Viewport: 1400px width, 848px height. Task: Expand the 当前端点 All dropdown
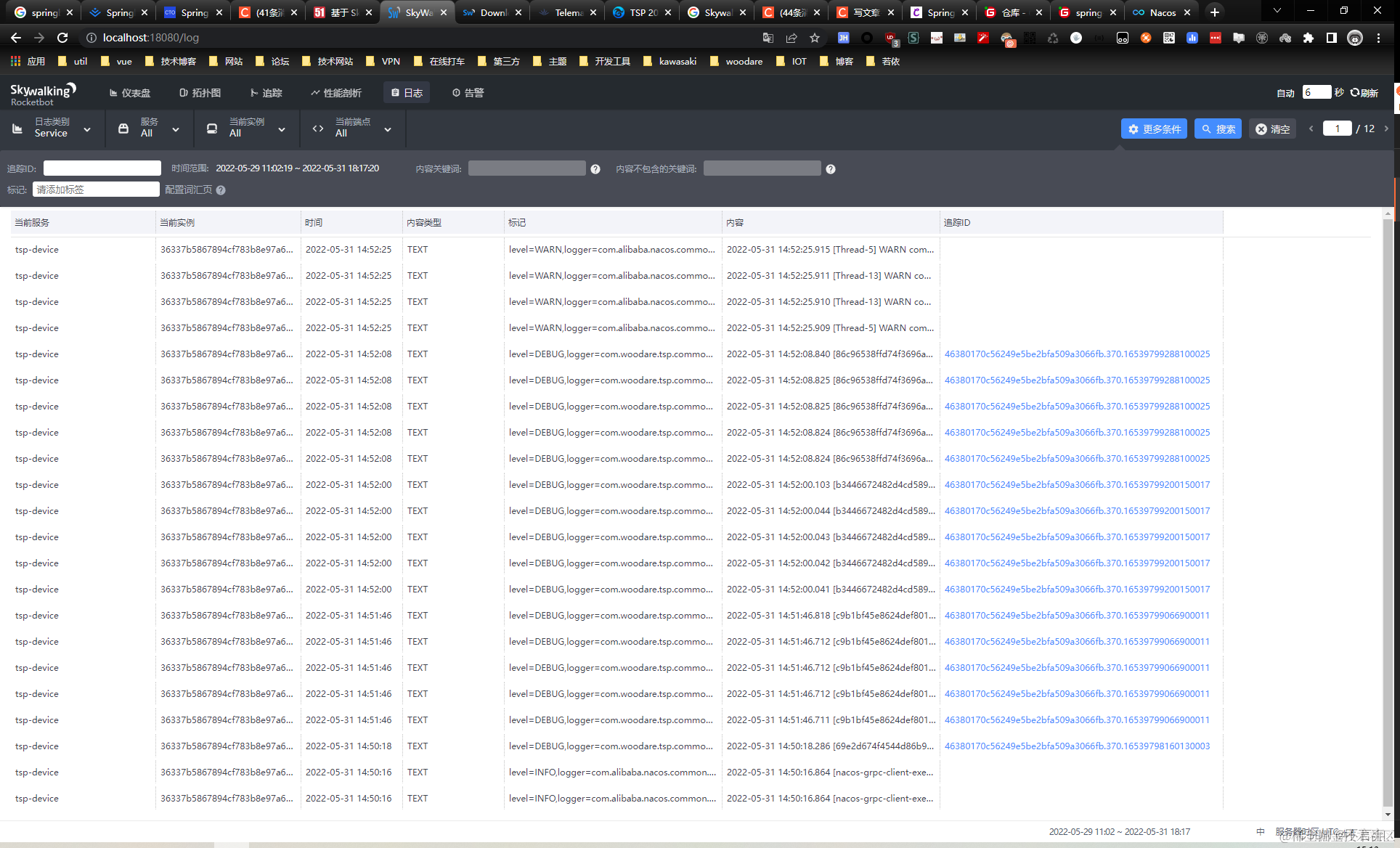[x=353, y=129]
